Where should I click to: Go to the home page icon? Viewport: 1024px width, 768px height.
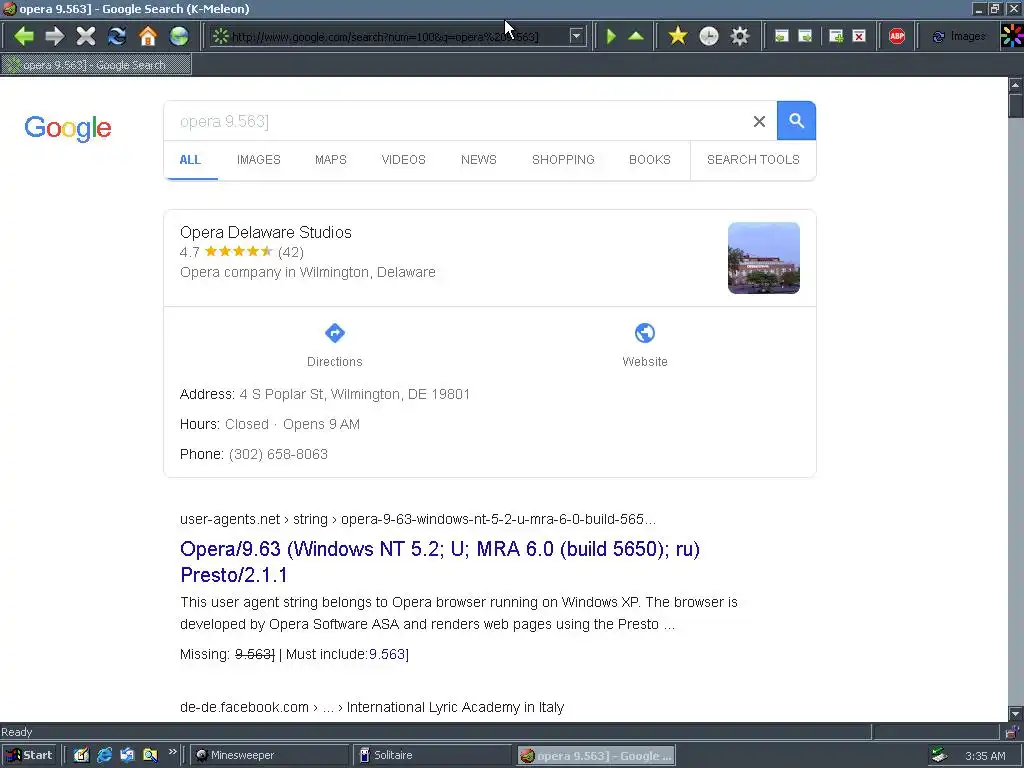pos(148,36)
